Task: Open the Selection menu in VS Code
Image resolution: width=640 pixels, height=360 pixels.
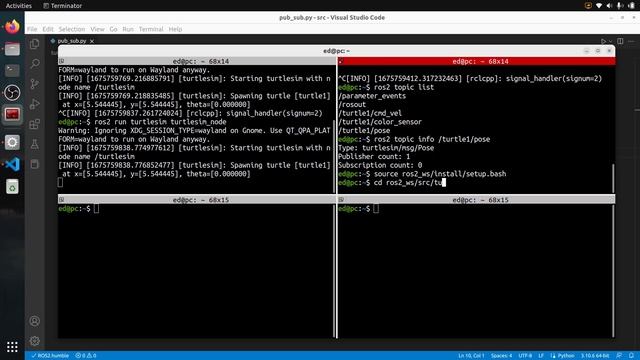Action: (x=71, y=29)
